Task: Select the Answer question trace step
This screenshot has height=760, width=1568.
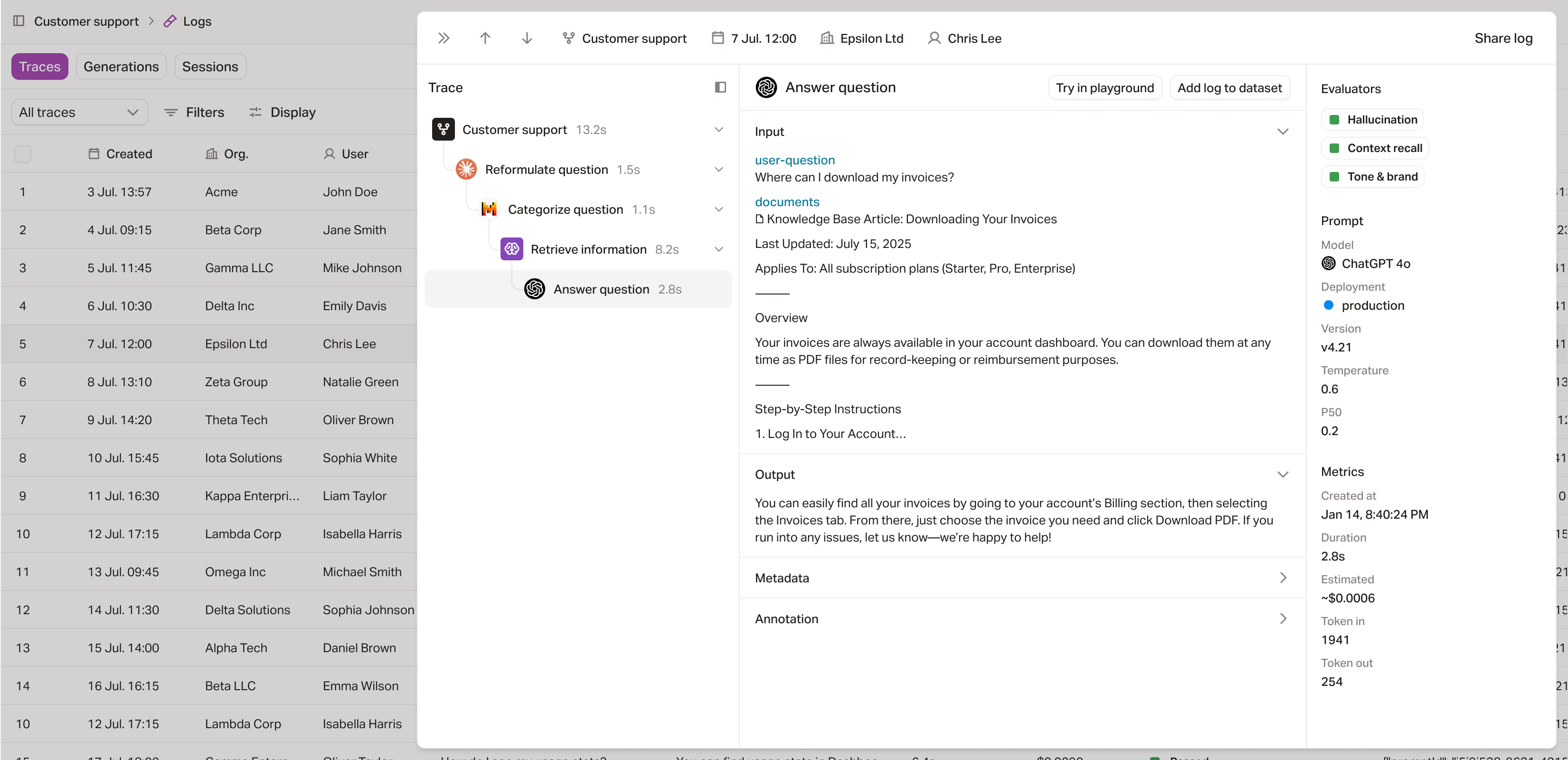Action: coord(601,289)
